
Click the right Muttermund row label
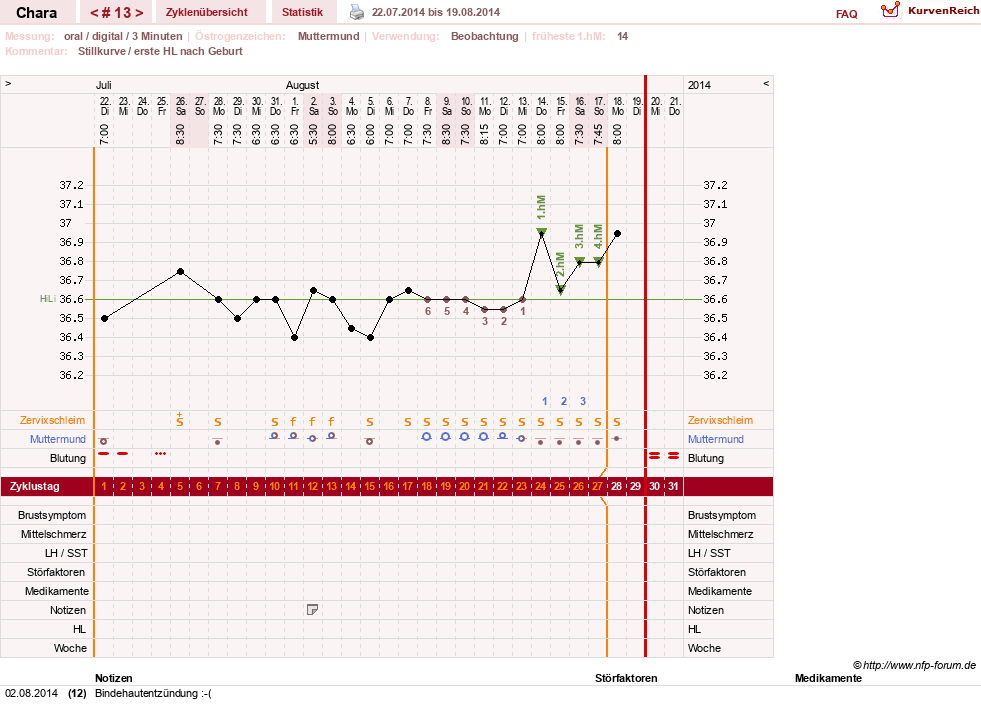point(716,439)
